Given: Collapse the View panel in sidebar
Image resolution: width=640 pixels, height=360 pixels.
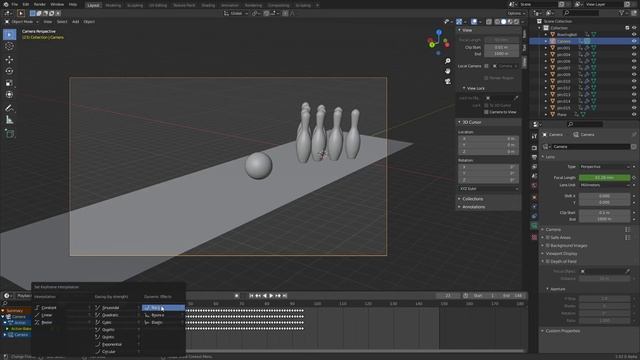Looking at the screenshot, I should 460,30.
